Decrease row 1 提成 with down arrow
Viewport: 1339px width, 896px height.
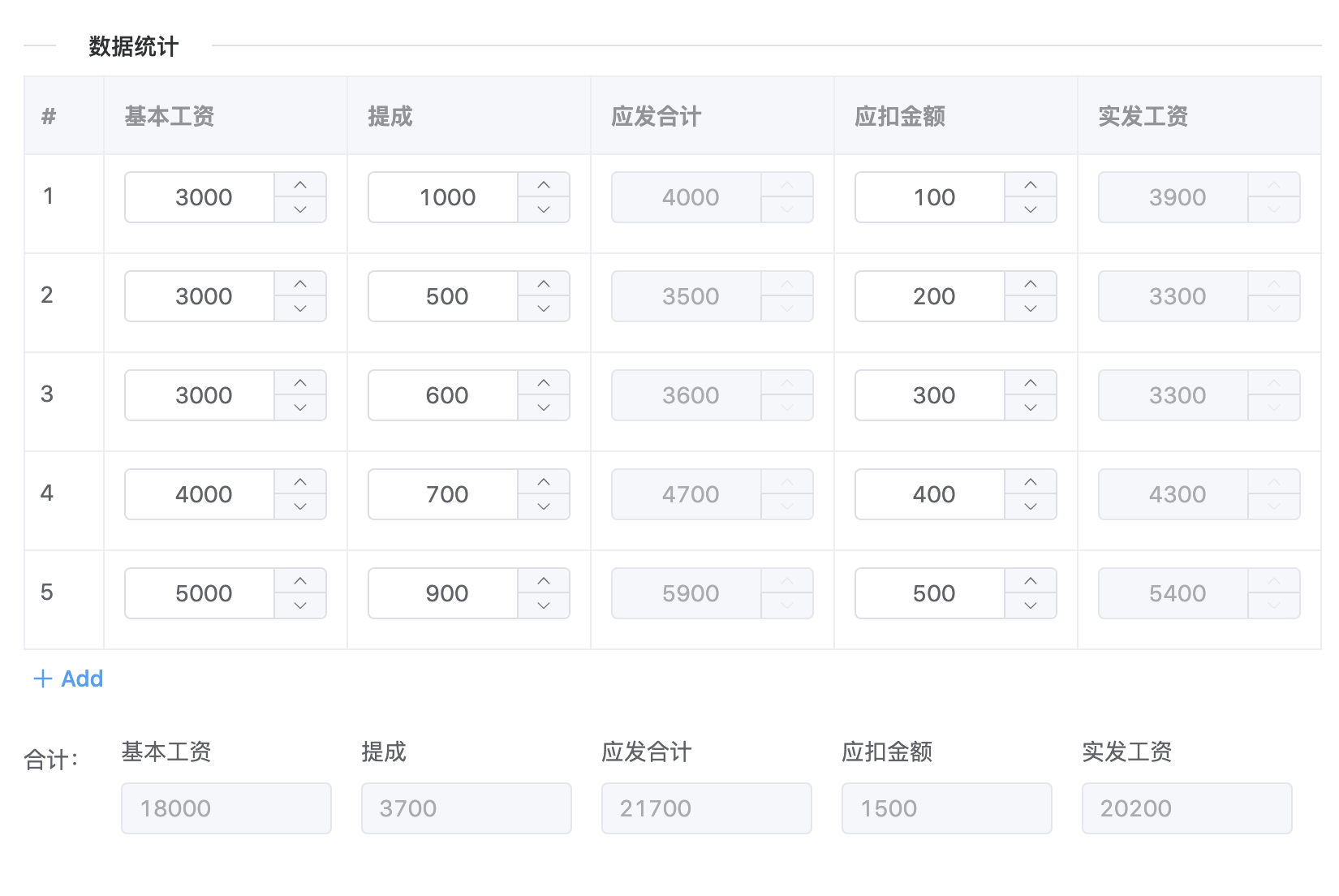(544, 209)
